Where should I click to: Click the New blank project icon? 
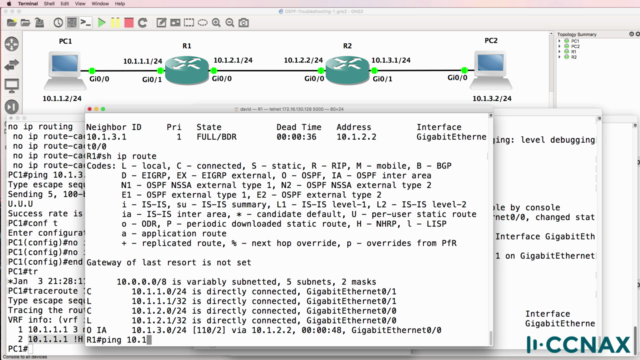tap(12, 23)
